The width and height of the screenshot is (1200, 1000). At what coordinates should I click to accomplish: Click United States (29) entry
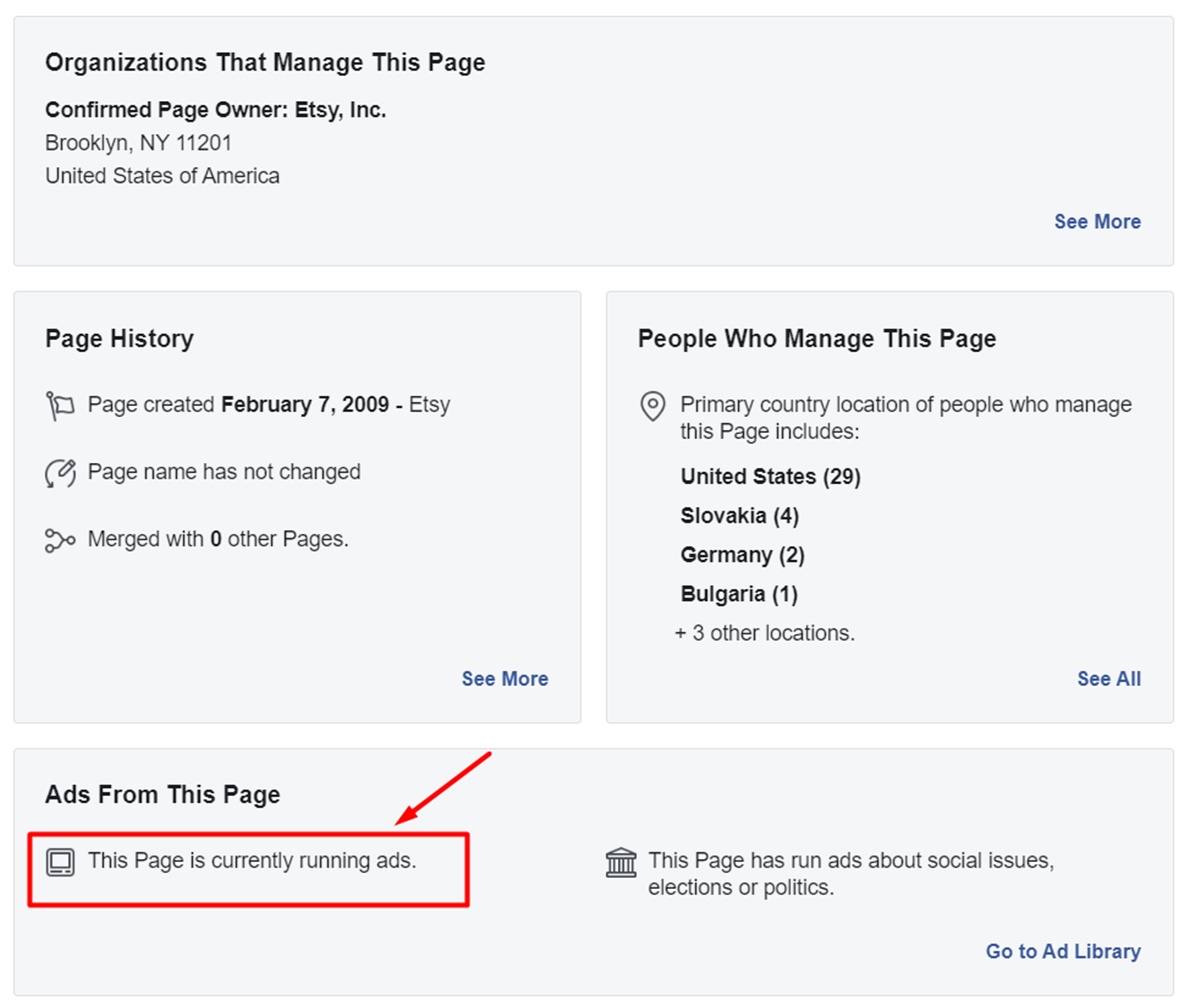click(x=770, y=476)
